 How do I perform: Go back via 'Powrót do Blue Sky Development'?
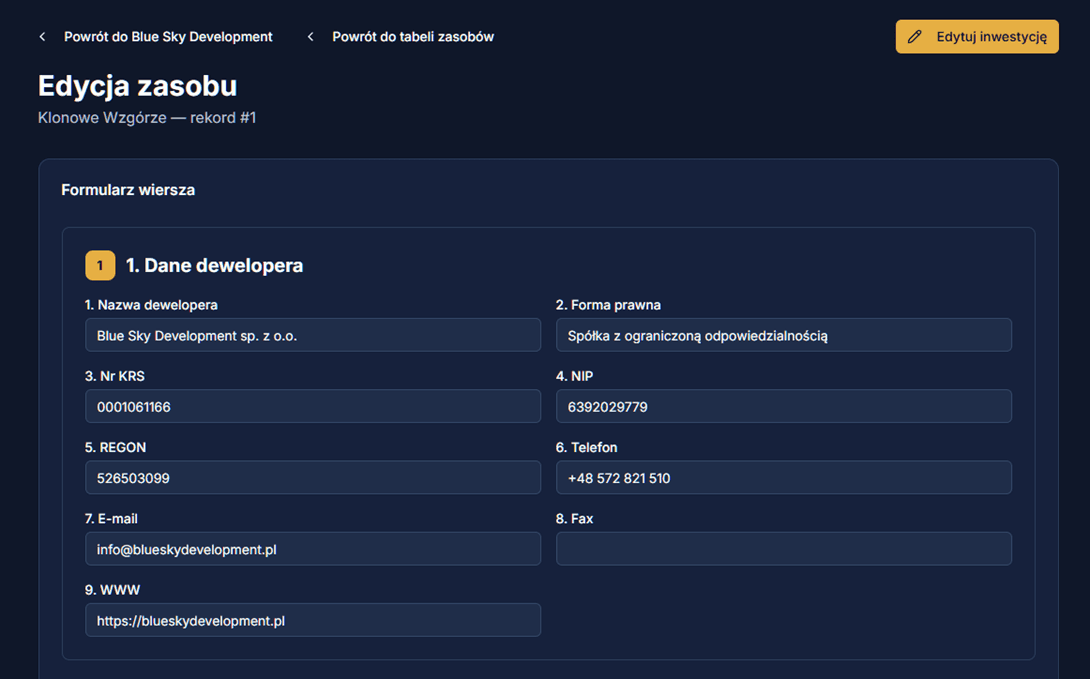point(168,37)
